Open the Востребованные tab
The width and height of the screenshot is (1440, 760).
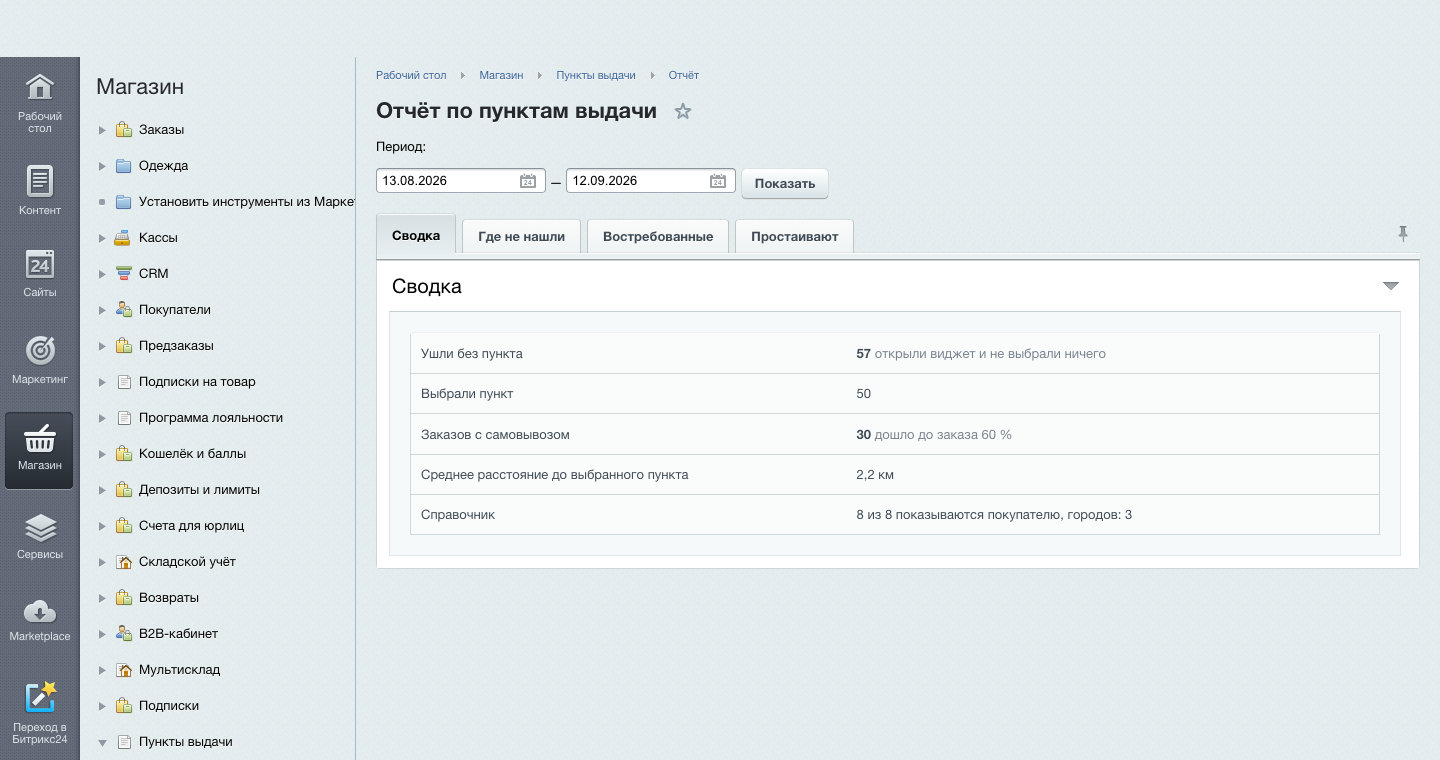tap(658, 236)
